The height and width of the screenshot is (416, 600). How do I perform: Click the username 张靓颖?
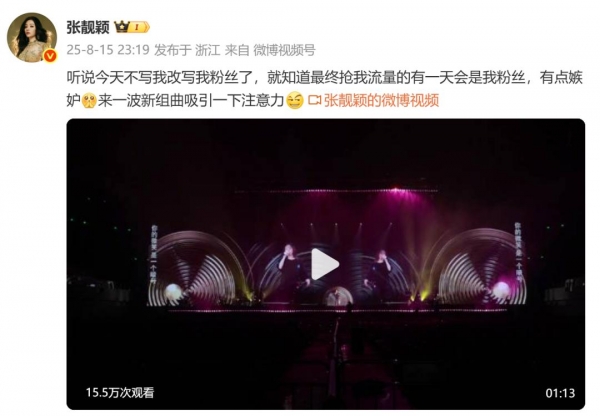pyautogui.click(x=88, y=27)
